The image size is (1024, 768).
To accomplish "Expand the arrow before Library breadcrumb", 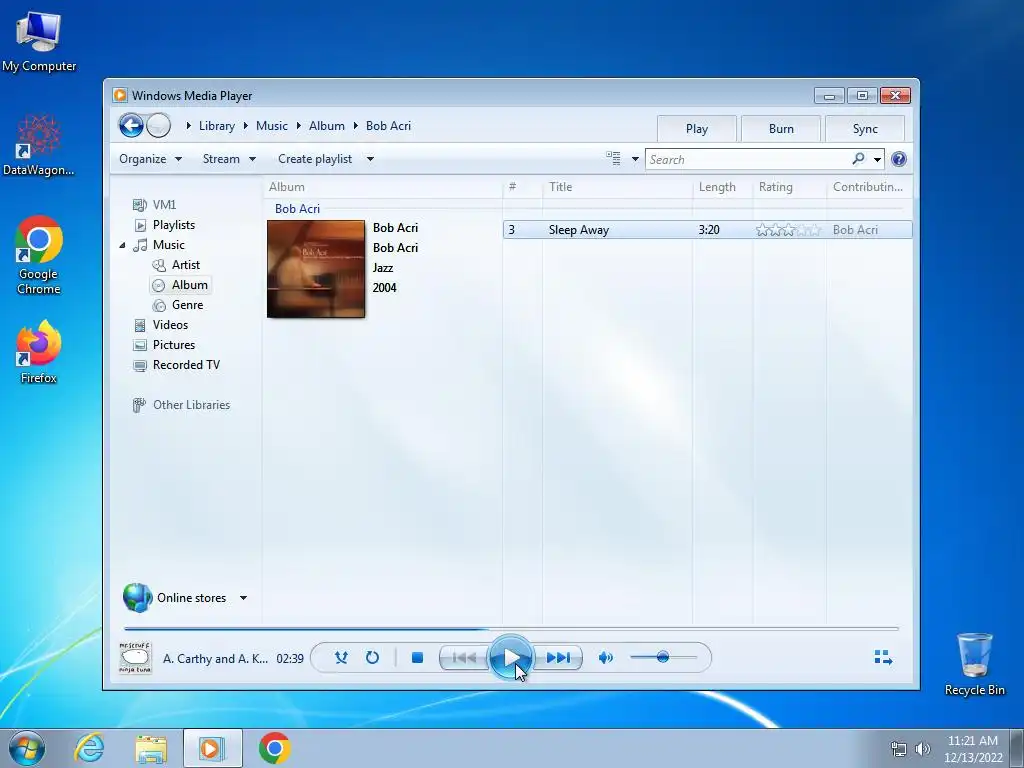I will click(188, 126).
